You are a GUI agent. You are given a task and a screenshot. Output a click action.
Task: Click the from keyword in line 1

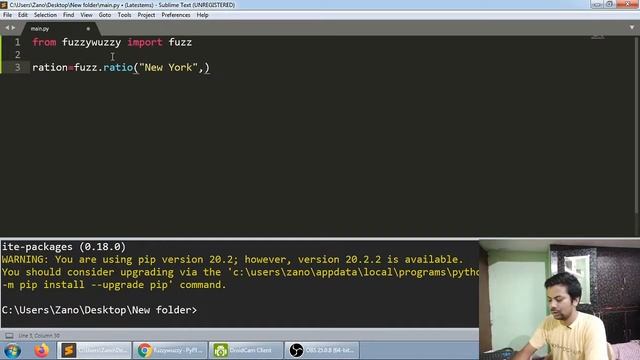[44, 42]
